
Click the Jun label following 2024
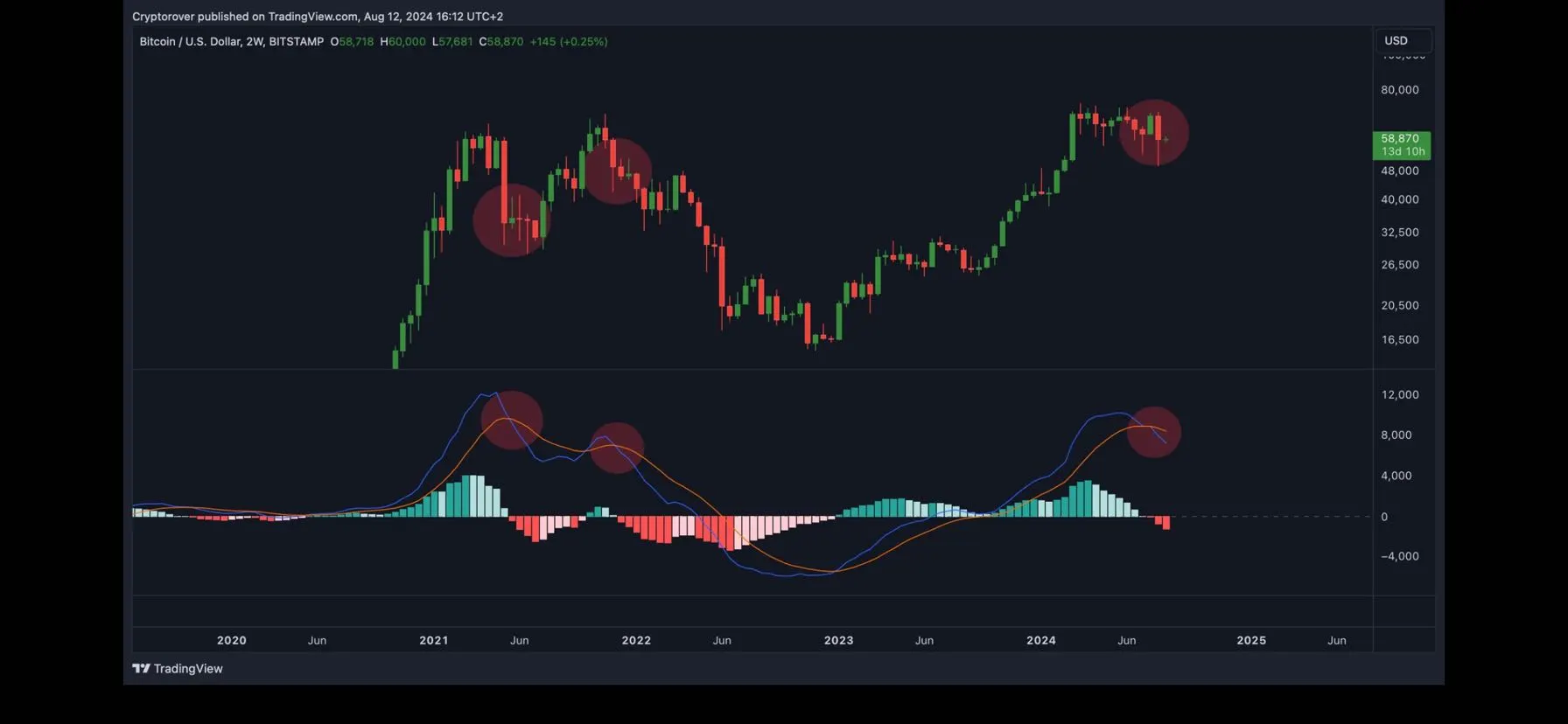(x=1127, y=641)
